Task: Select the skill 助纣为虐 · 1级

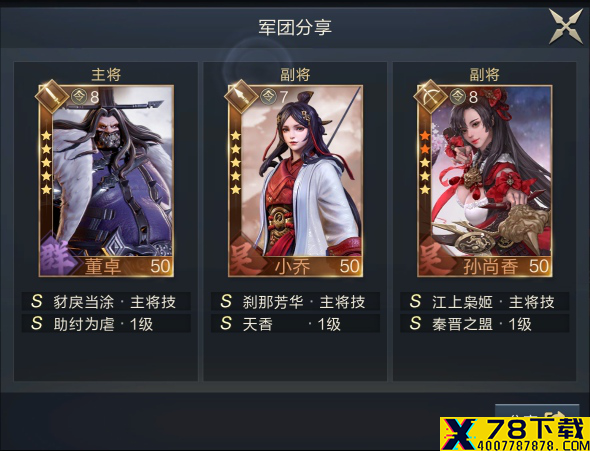Action: (x=106, y=323)
